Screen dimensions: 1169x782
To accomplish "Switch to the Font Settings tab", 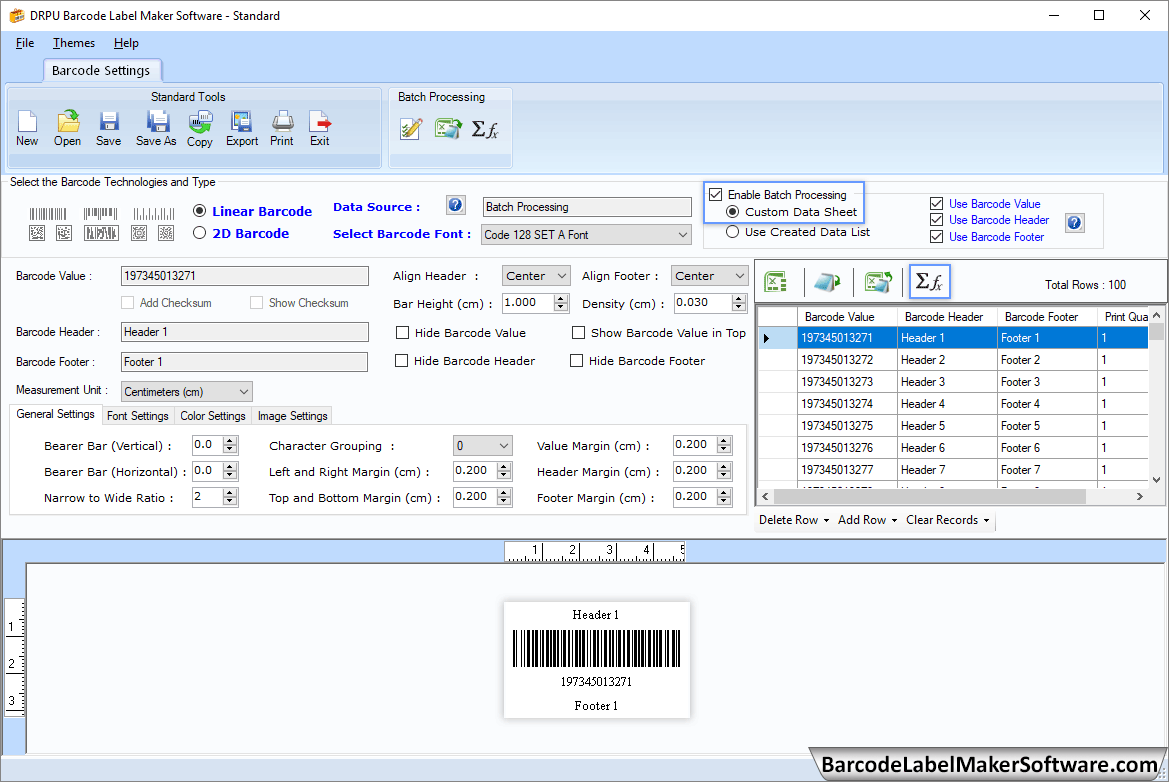I will [138, 416].
